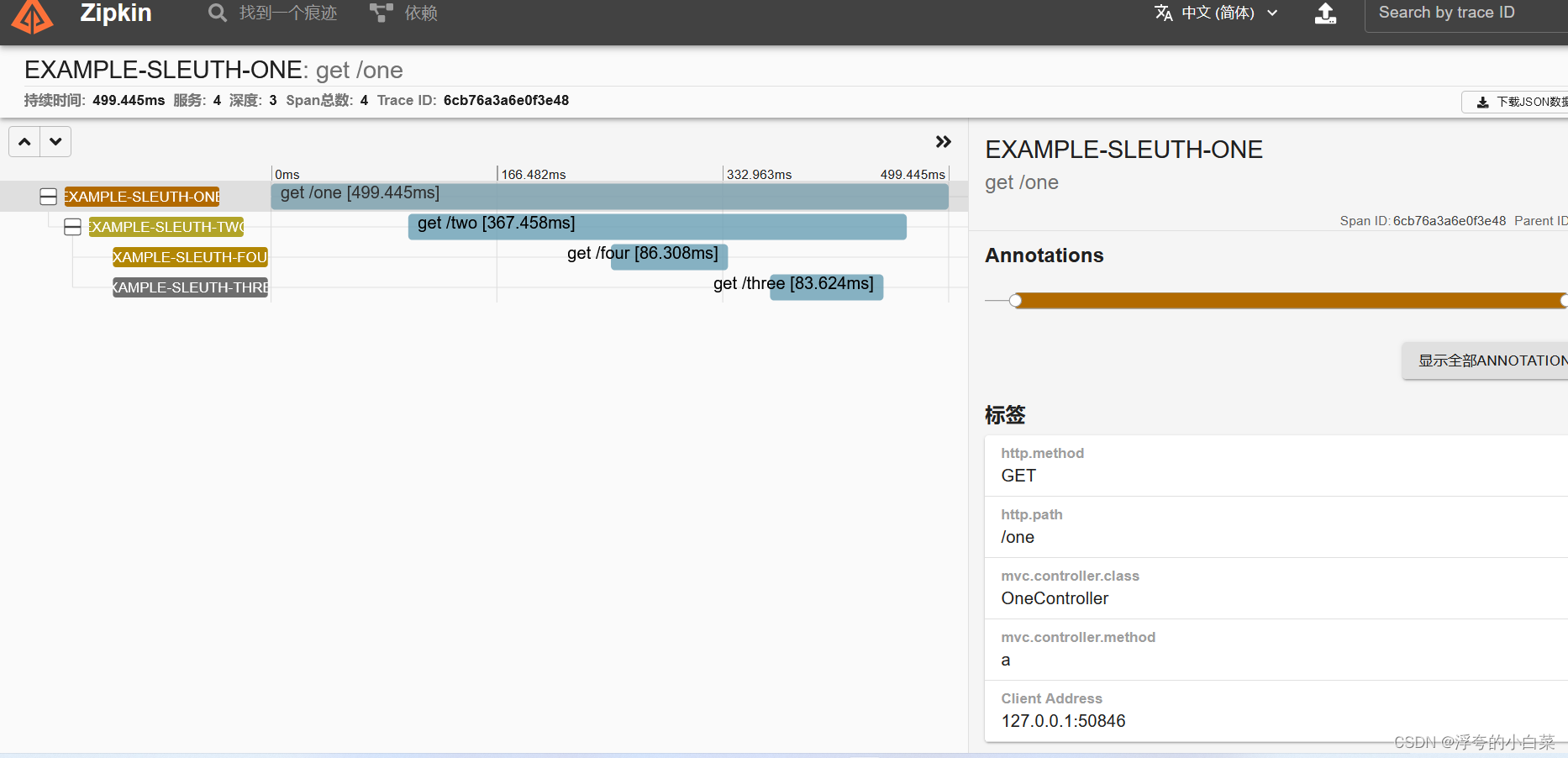Image resolution: width=1568 pixels, height=758 pixels.
Task: Select the EXAMPLE-SLEUTH-ONE service label
Action: coord(142,197)
